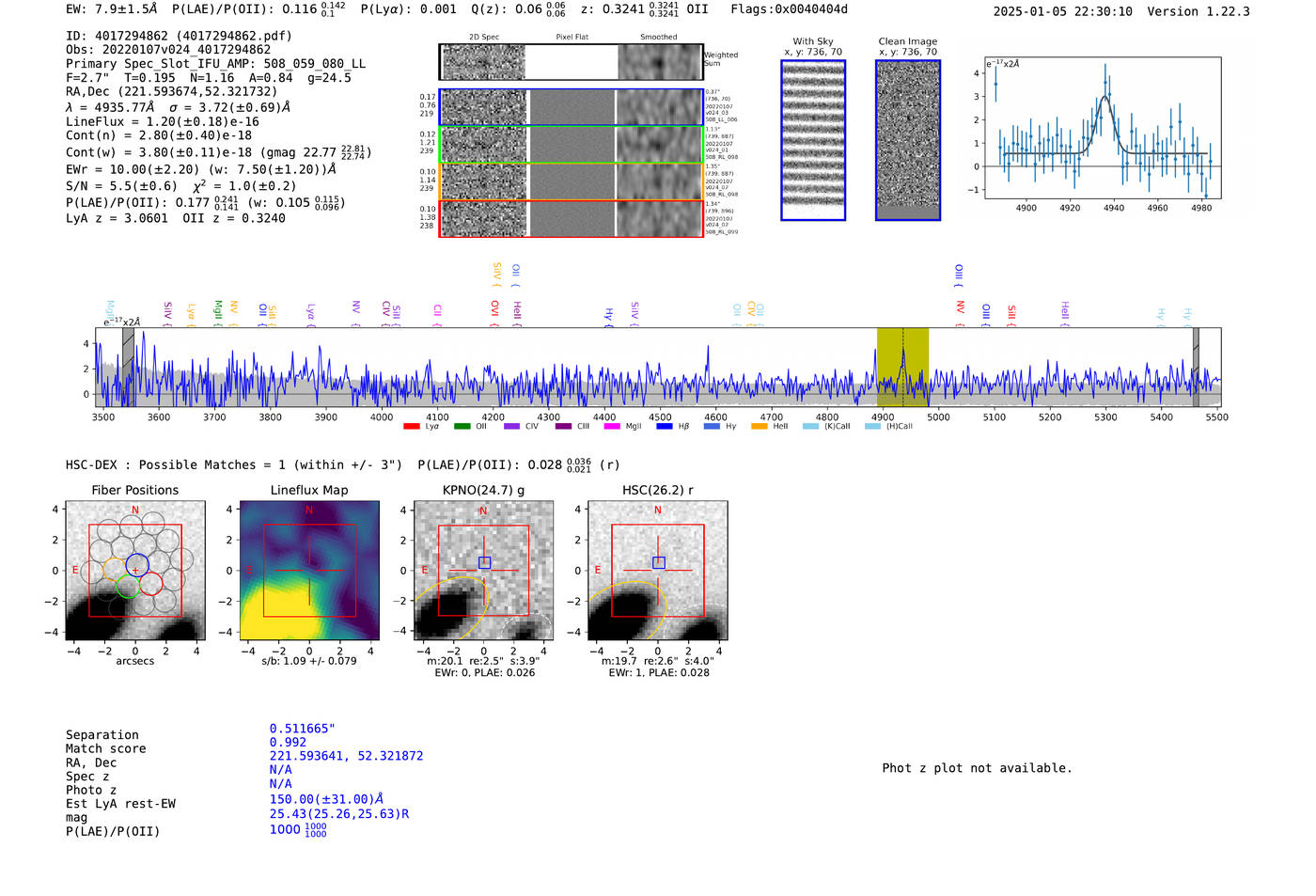Image resolution: width=1316 pixels, height=896 pixels.
Task: Click the Cont(n) = 2.80(±0.40)e-18 line
Action: pos(159,135)
